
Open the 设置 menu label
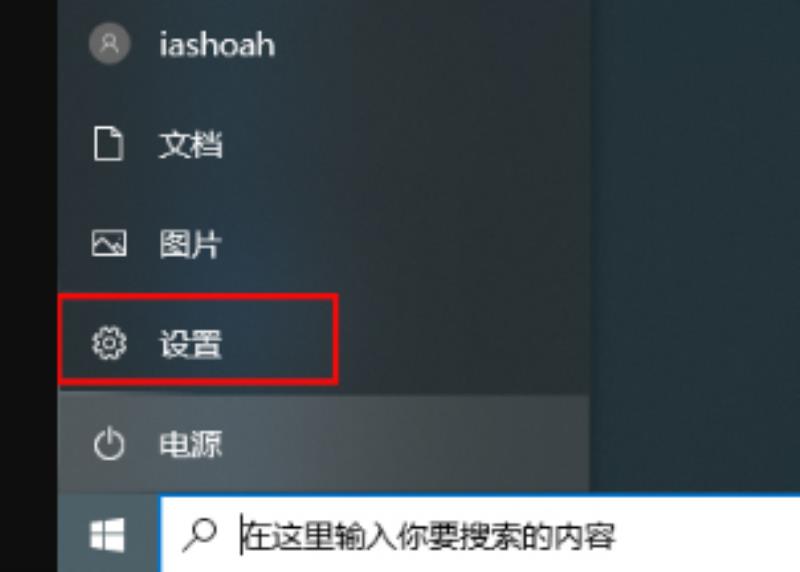point(190,343)
